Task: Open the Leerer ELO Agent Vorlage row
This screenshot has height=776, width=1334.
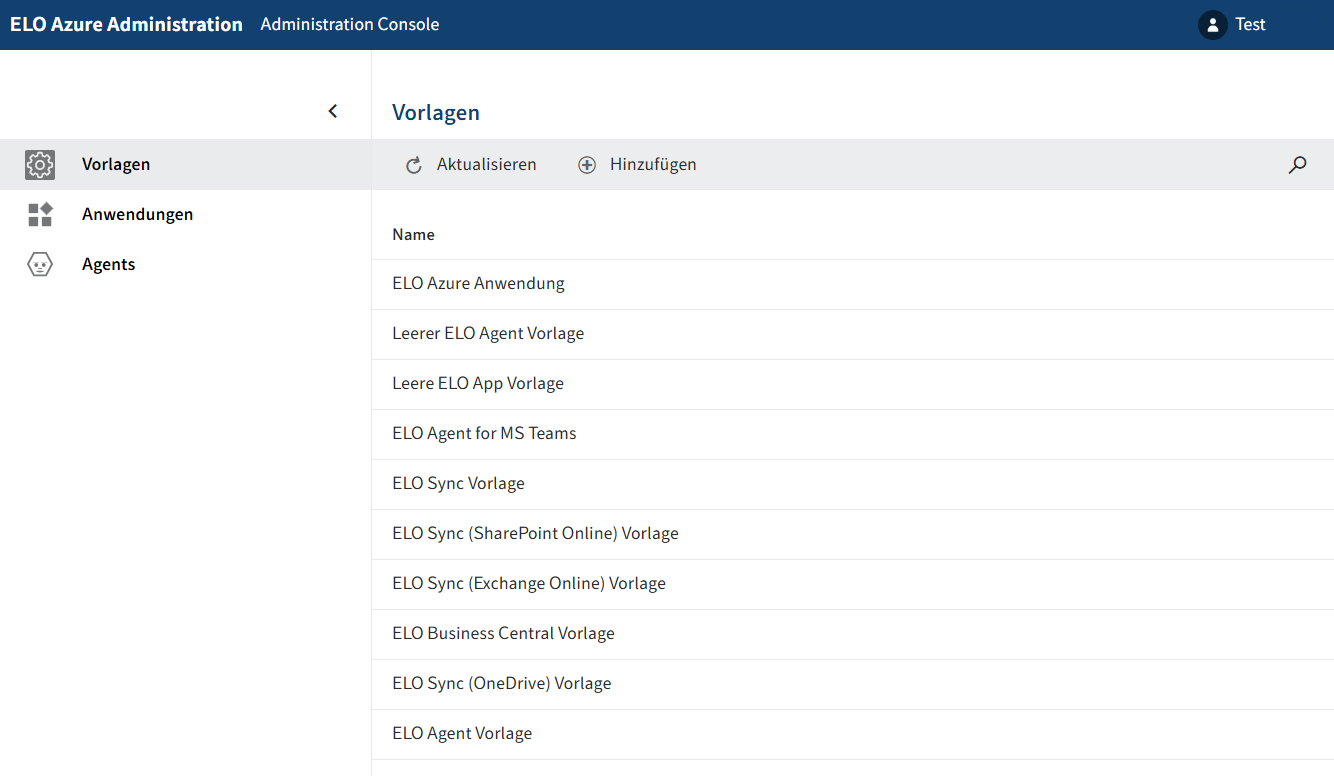Action: click(x=853, y=334)
